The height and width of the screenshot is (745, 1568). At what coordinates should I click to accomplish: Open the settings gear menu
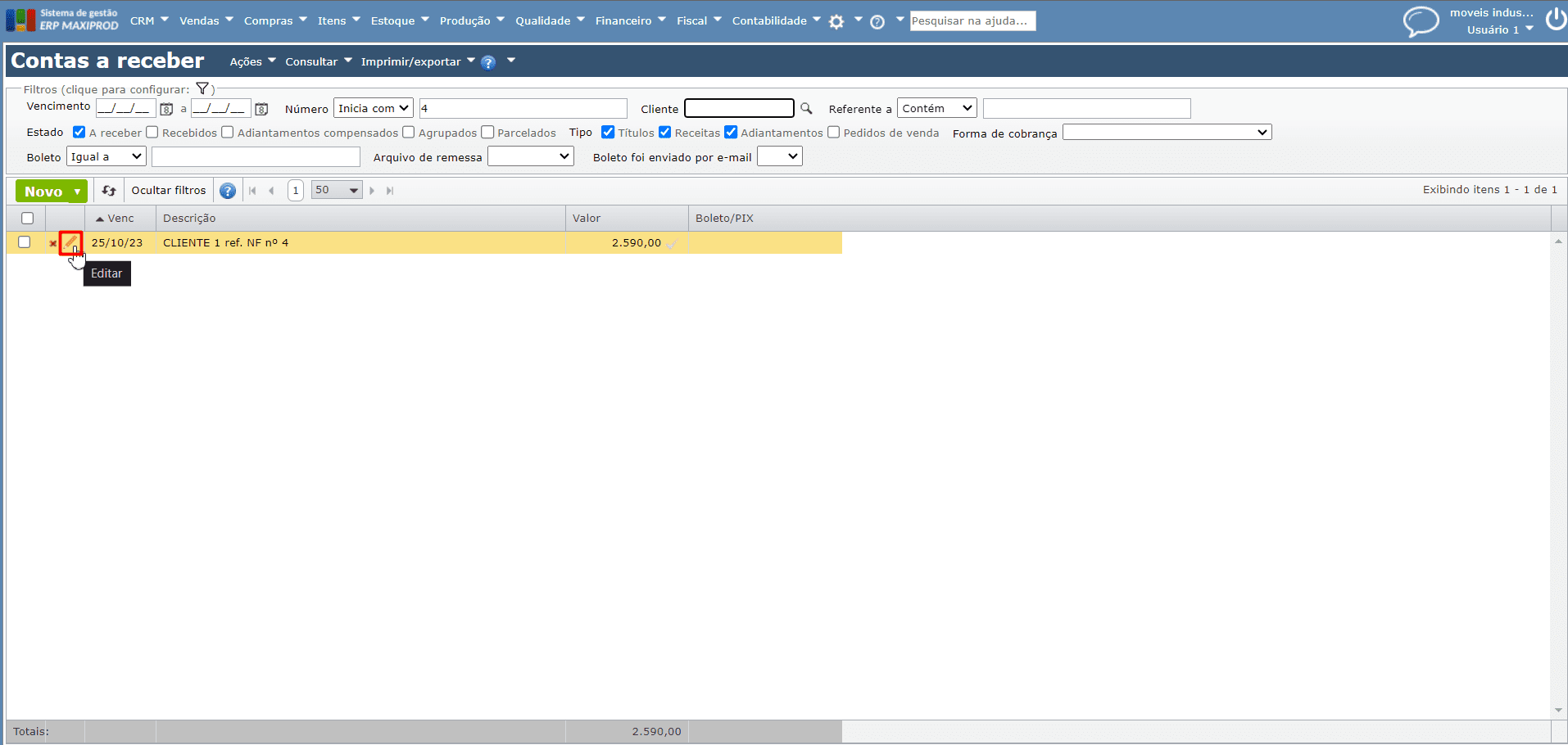click(836, 22)
